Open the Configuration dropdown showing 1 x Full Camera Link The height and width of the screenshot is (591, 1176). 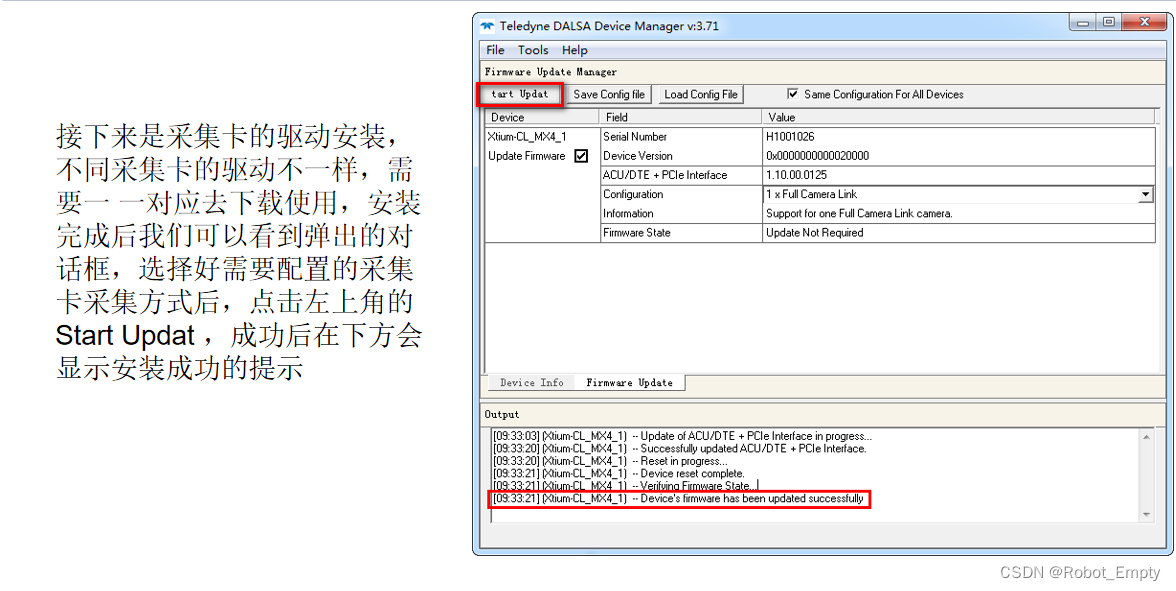(x=1146, y=194)
